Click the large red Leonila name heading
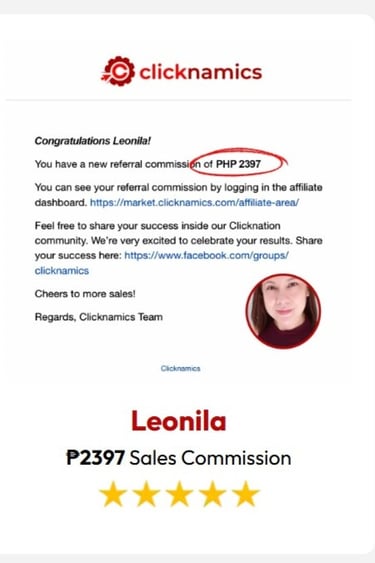Screen dimensions: 375x563 pyautogui.click(x=179, y=421)
